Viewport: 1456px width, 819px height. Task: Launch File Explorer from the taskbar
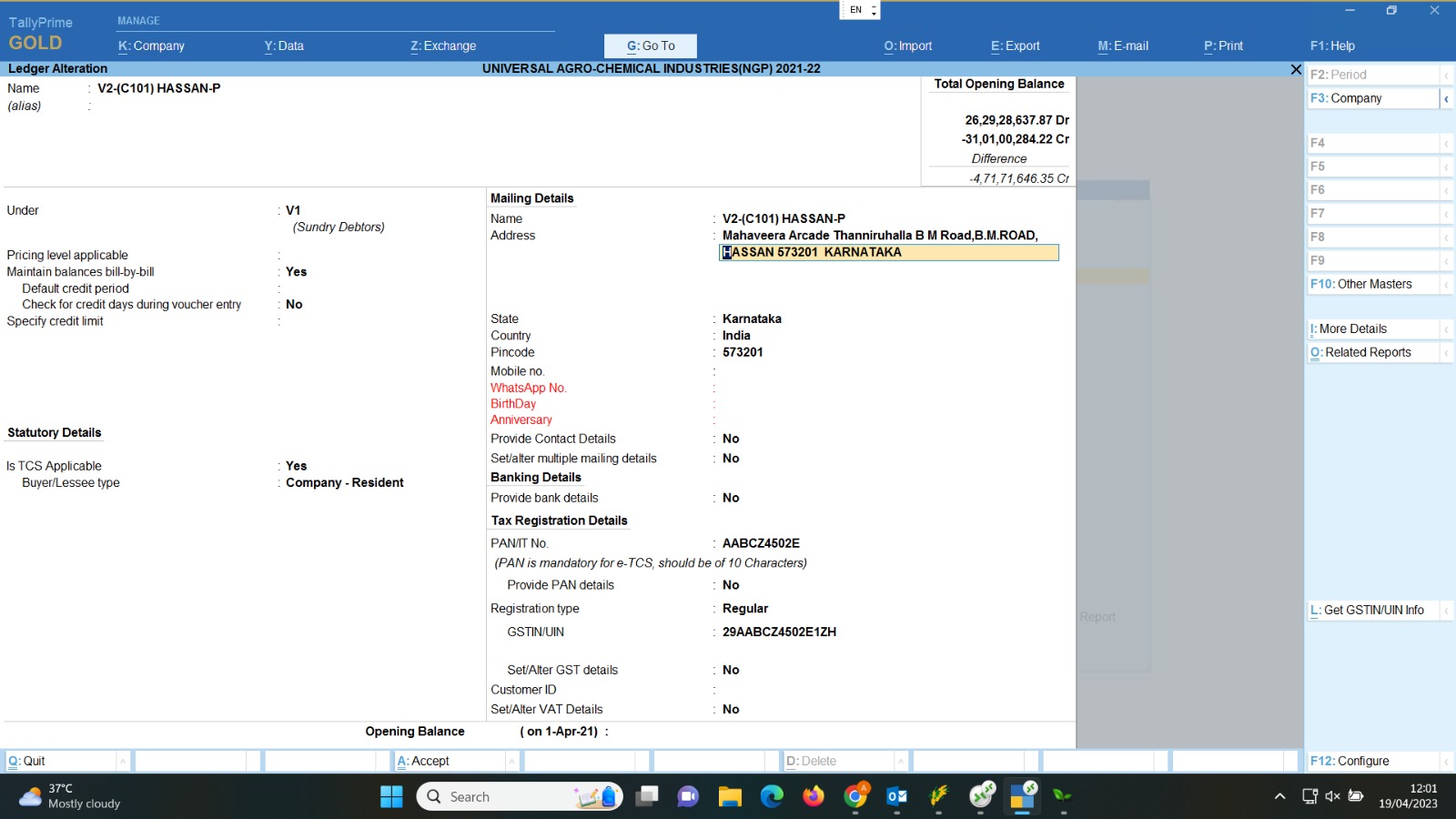730,796
